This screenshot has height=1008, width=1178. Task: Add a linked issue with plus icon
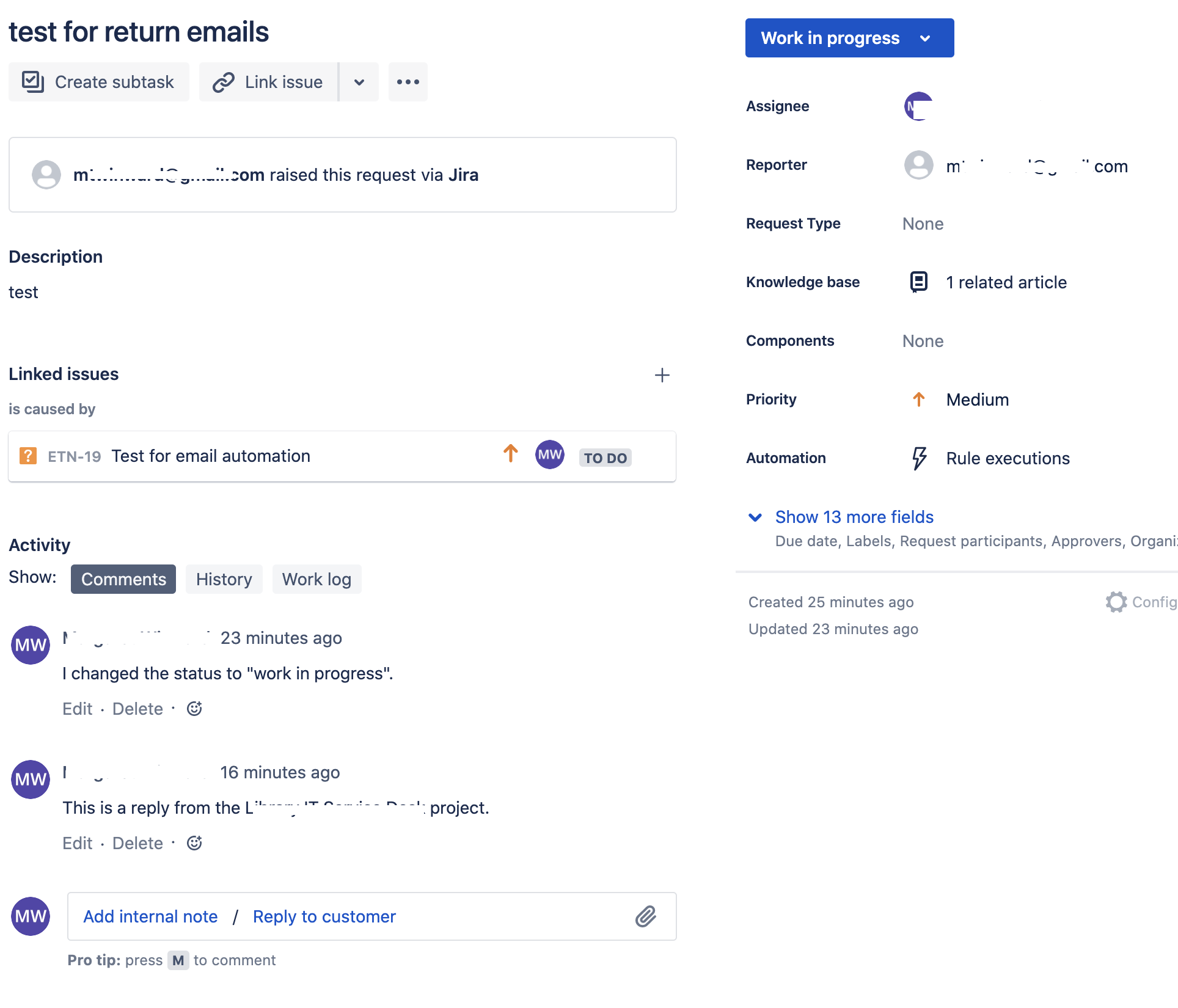point(662,375)
